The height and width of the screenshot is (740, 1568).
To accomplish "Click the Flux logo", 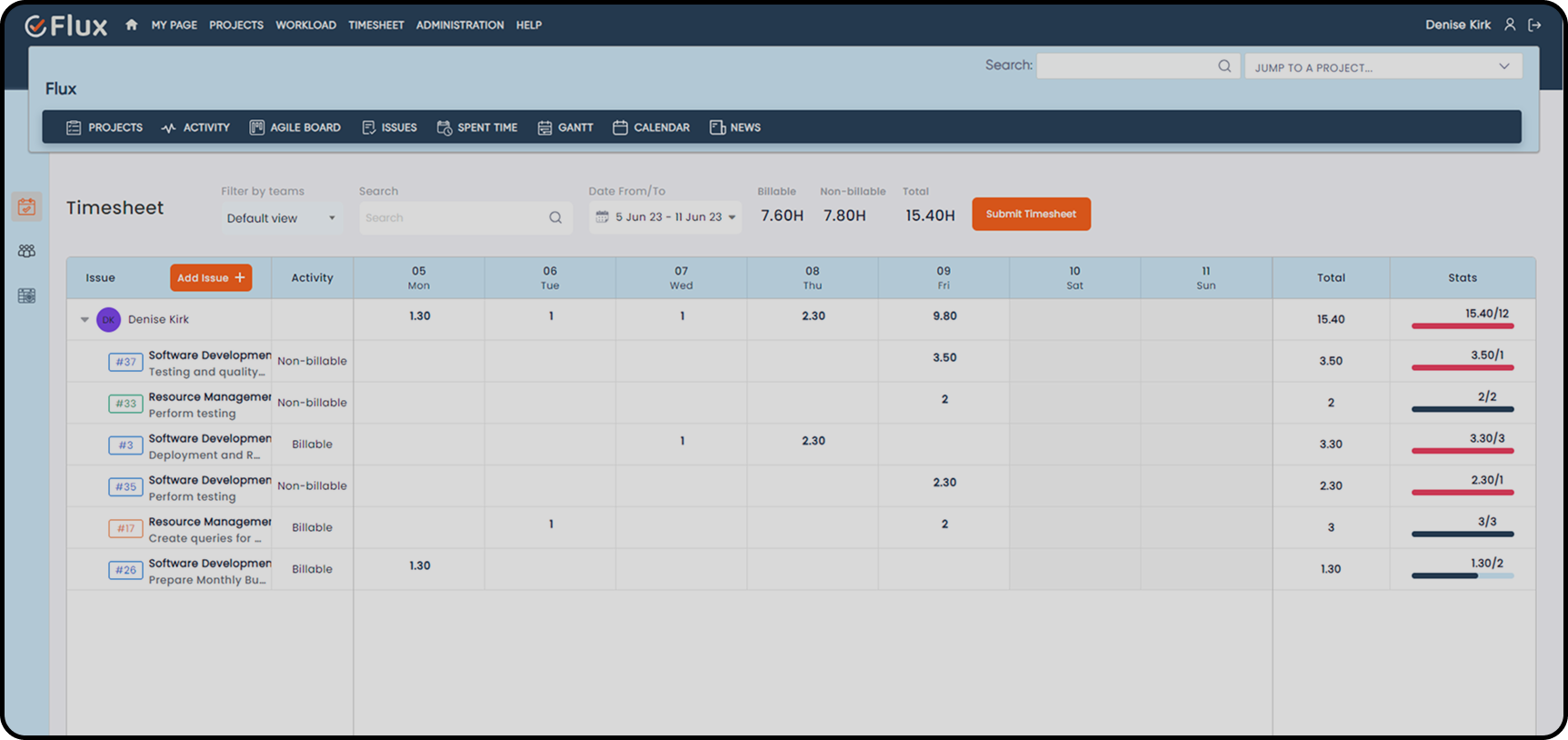I will tap(65, 25).
